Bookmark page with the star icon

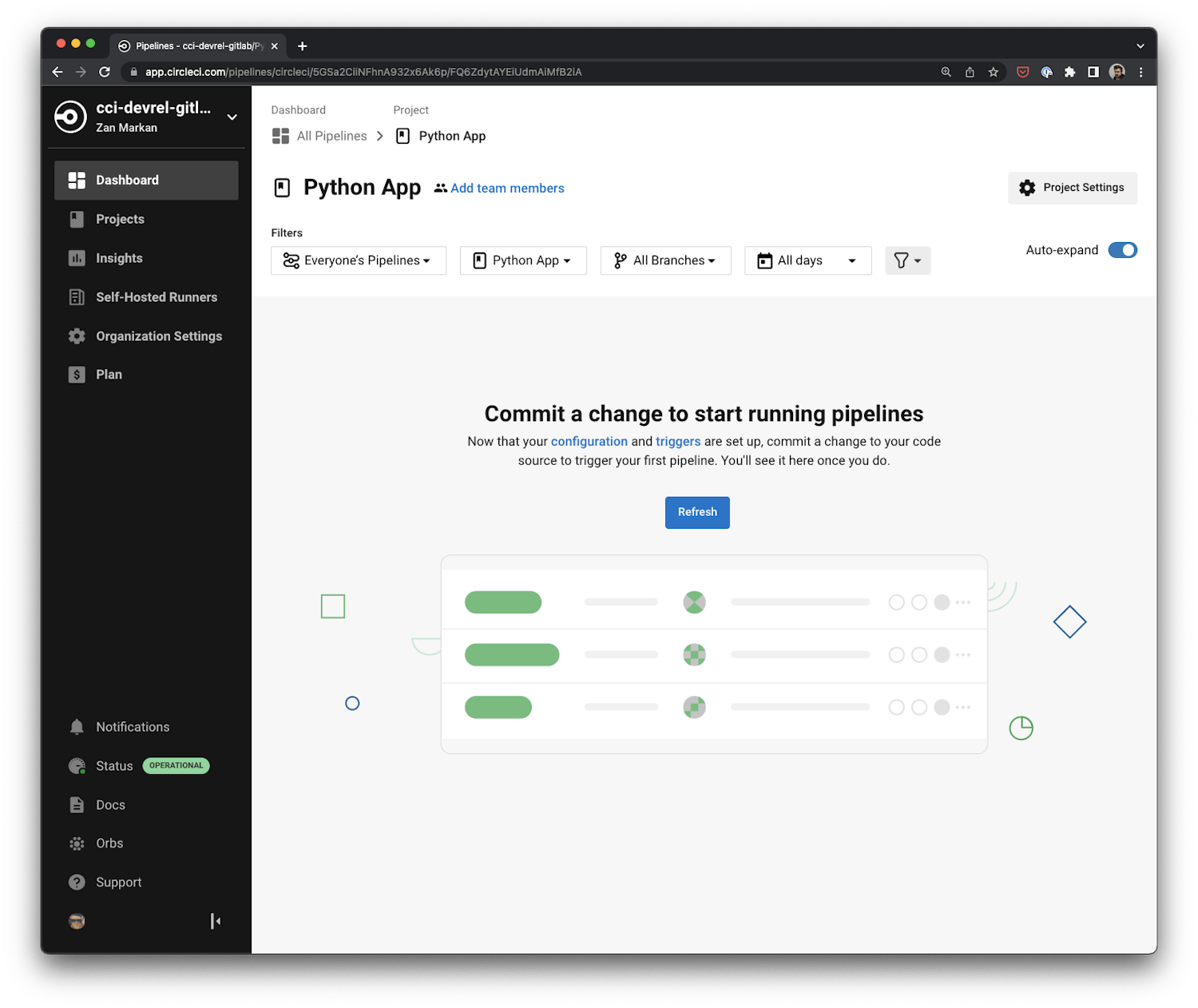click(994, 72)
